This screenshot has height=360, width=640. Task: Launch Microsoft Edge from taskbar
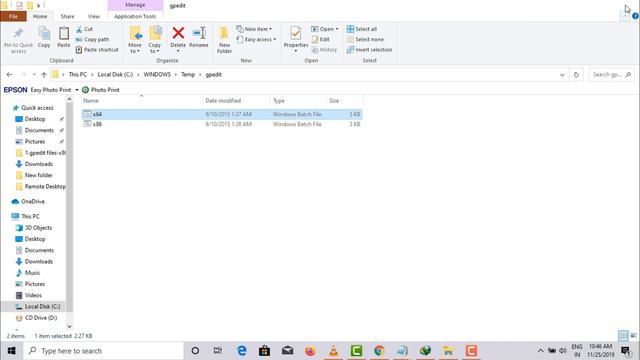pos(242,351)
